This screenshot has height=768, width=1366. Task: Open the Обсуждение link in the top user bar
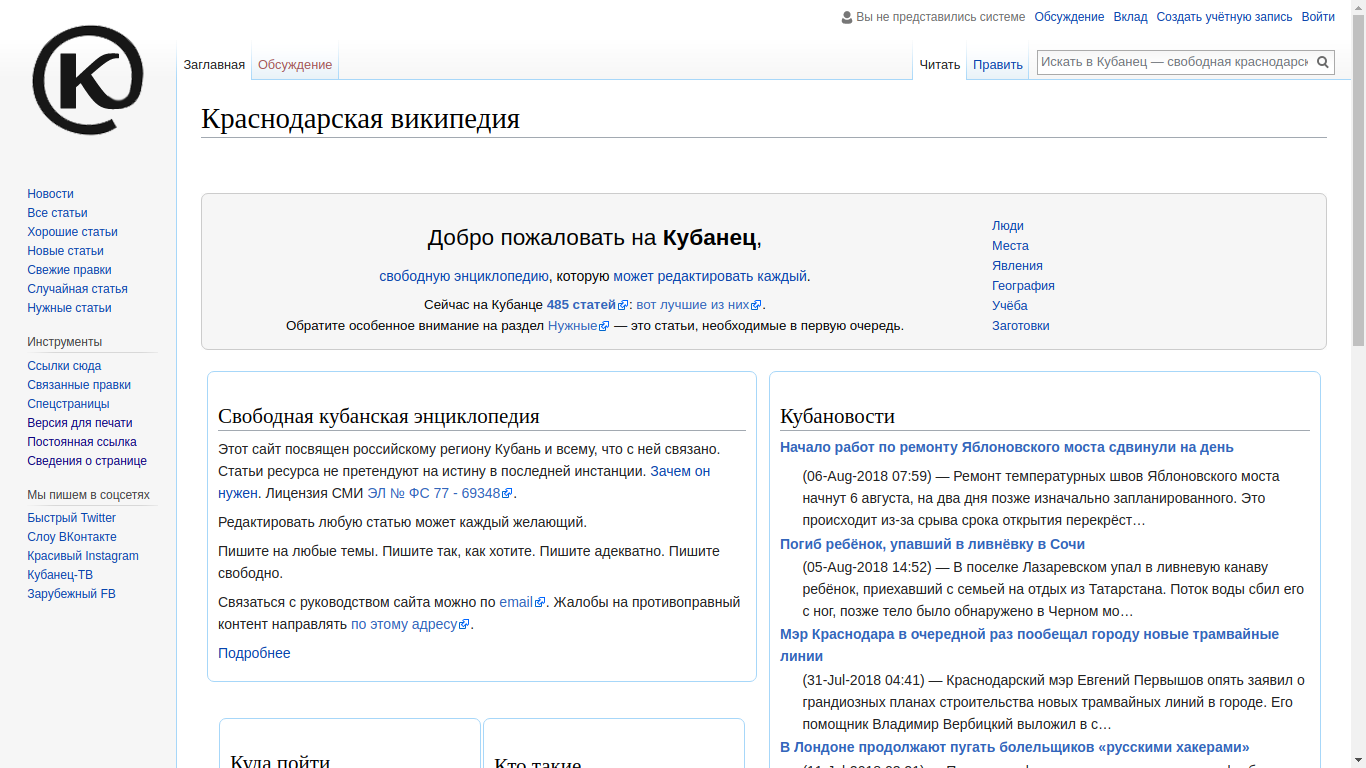tap(1069, 17)
